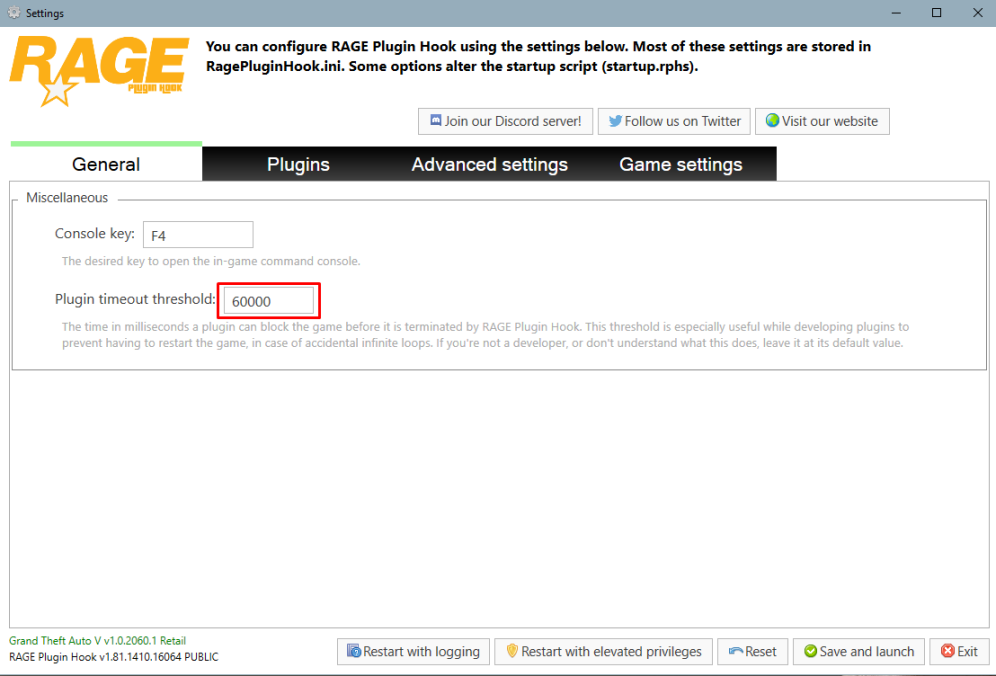Minimize the Settings window

point(896,13)
